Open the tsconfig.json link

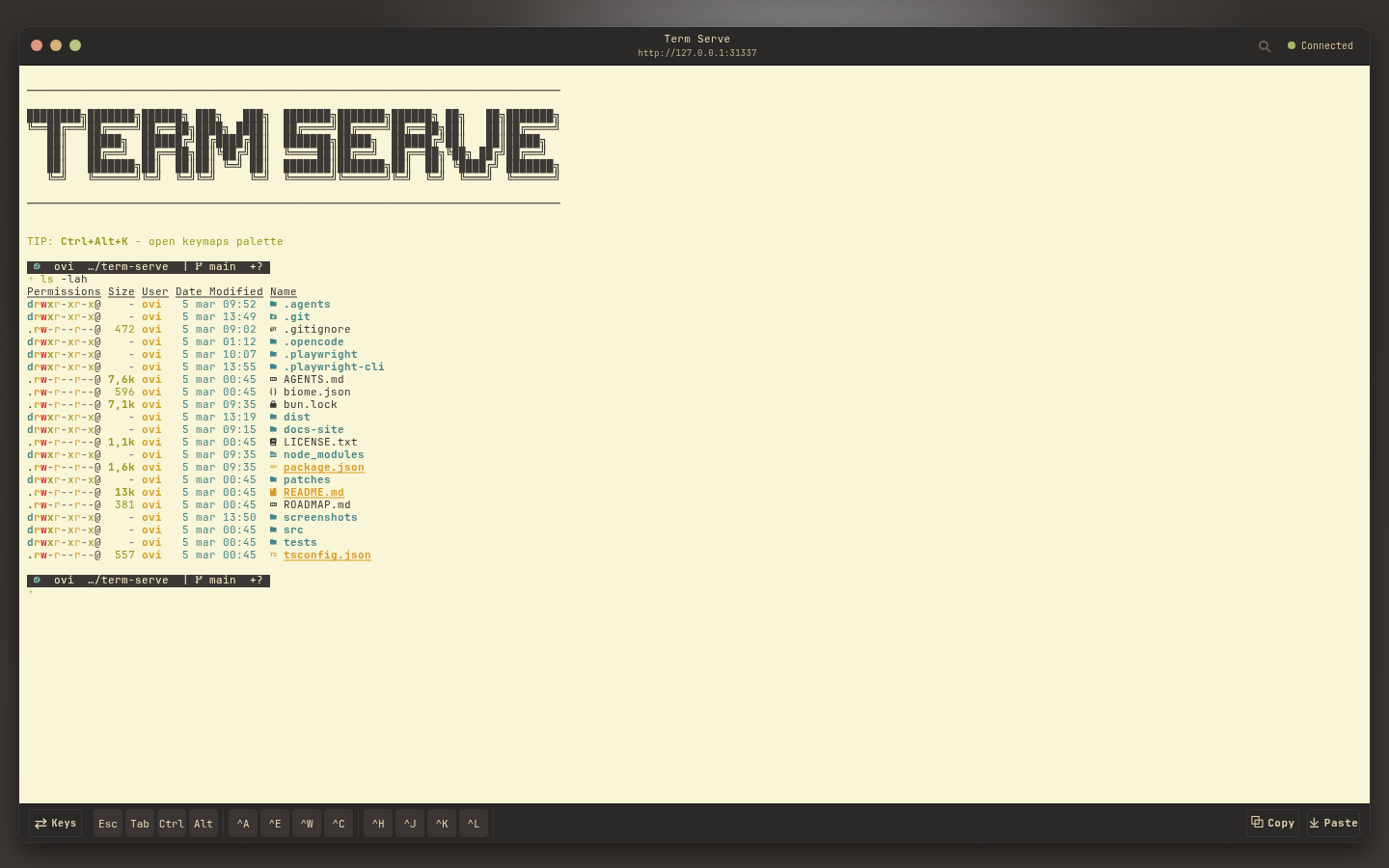point(327,555)
